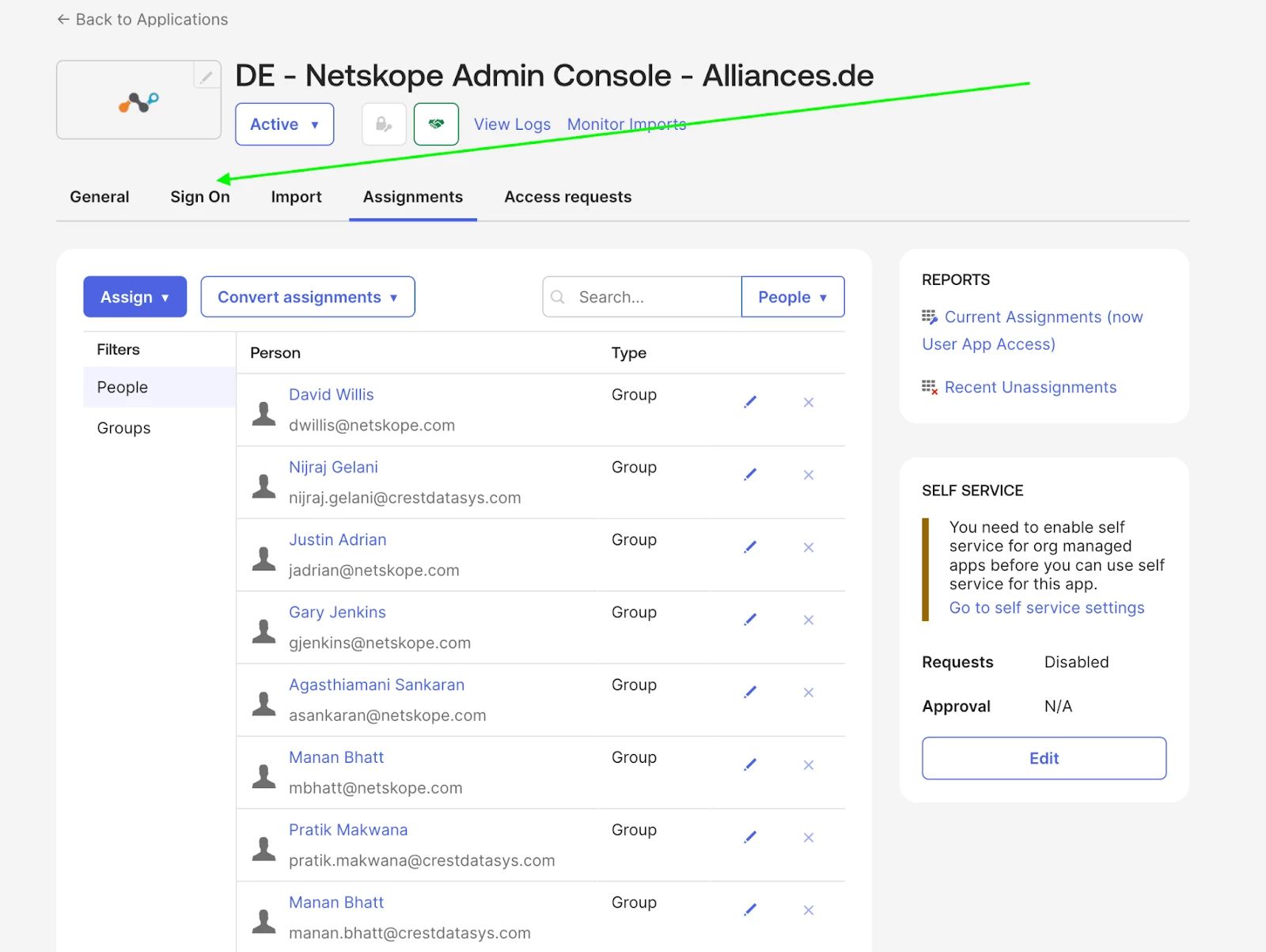
Task: Click the search magnifier icon
Action: [558, 297]
